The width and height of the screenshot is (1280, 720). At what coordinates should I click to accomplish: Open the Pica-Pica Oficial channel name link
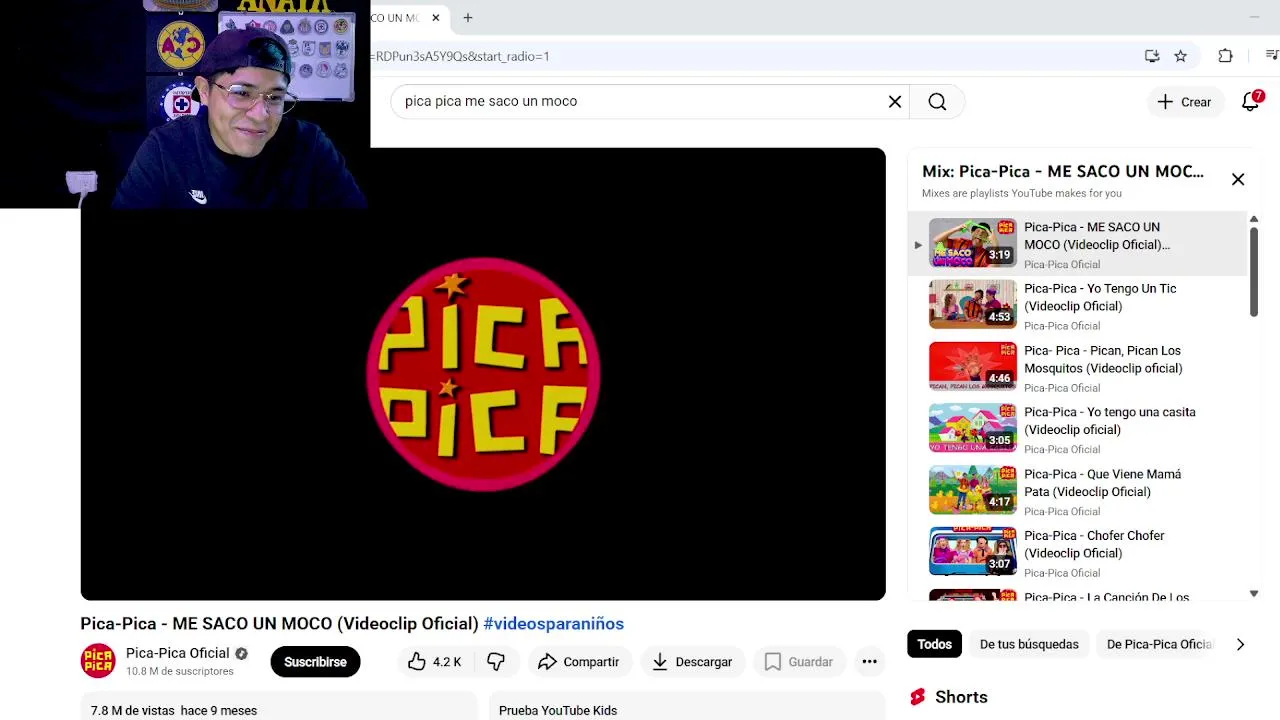177,653
